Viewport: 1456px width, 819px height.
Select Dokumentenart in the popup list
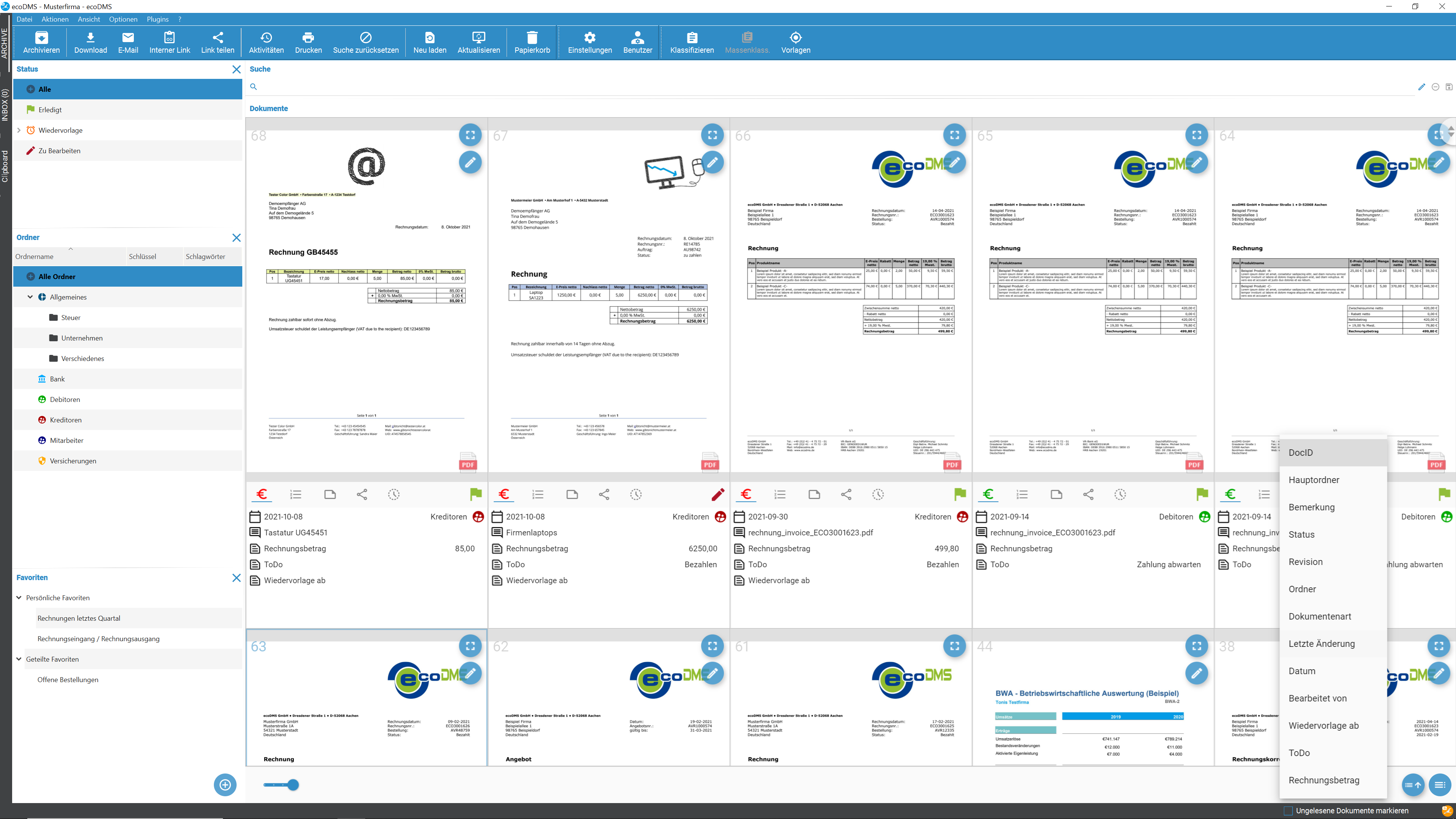[1334, 616]
